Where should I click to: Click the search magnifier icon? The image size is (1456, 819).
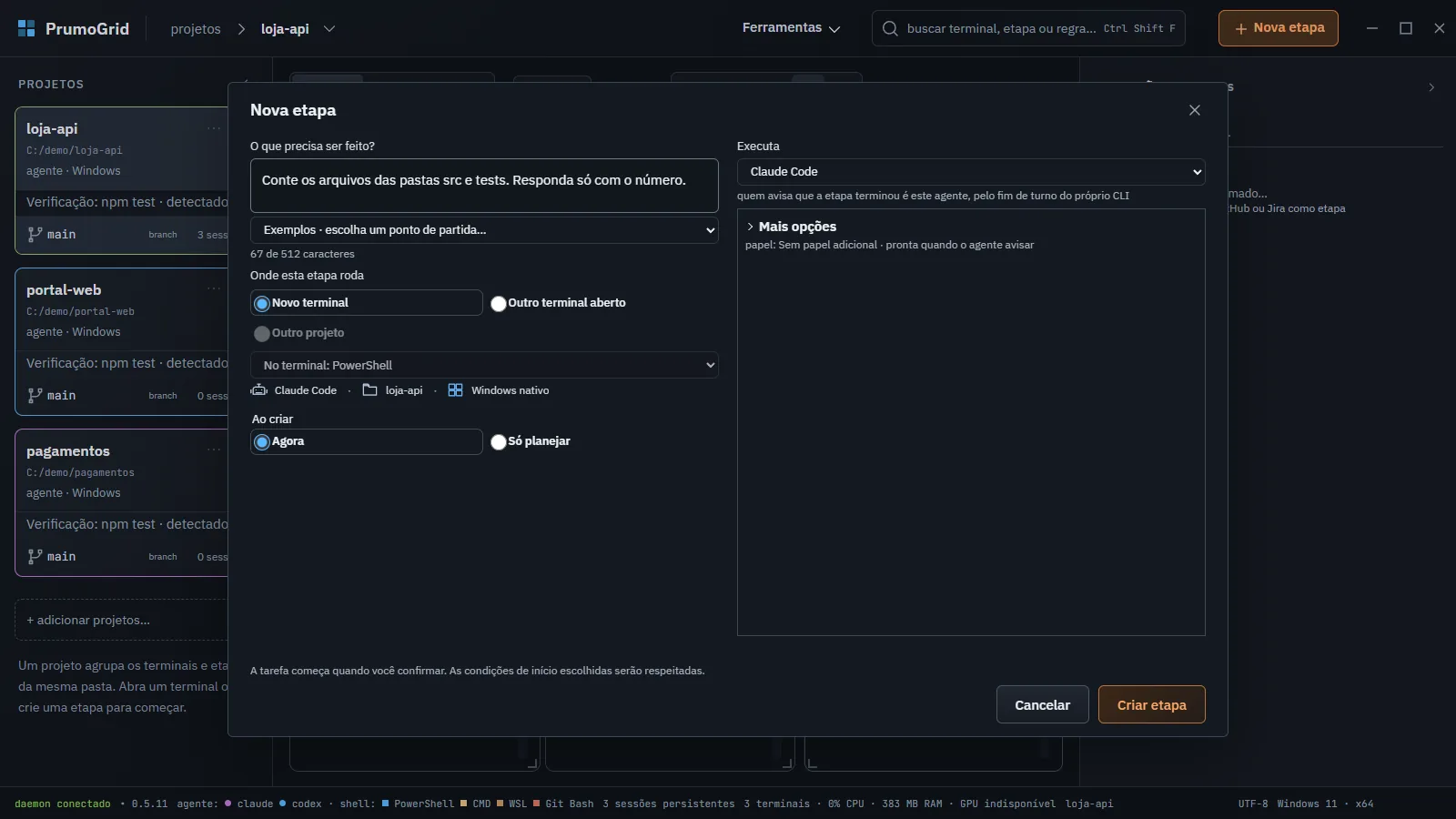point(890,28)
